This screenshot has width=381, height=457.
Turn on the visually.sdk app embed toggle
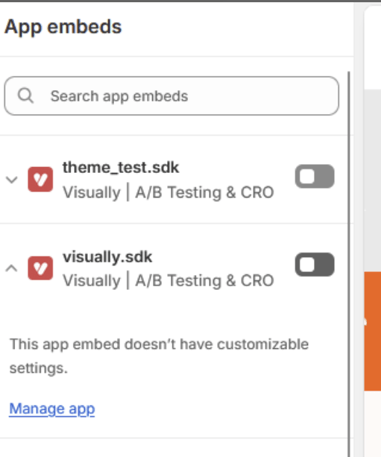click(314, 265)
